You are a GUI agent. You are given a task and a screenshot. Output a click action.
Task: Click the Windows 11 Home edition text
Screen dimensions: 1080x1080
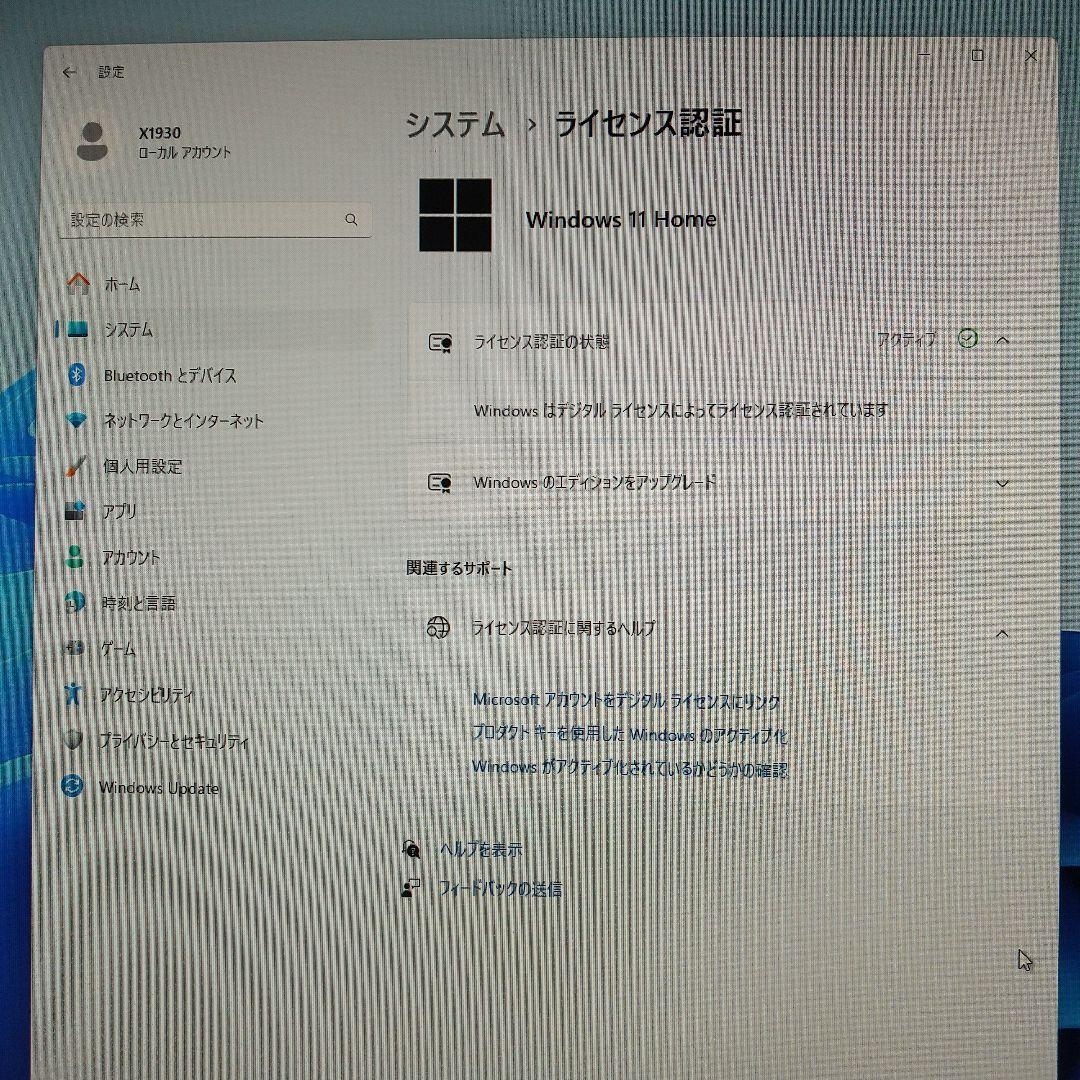(x=621, y=220)
